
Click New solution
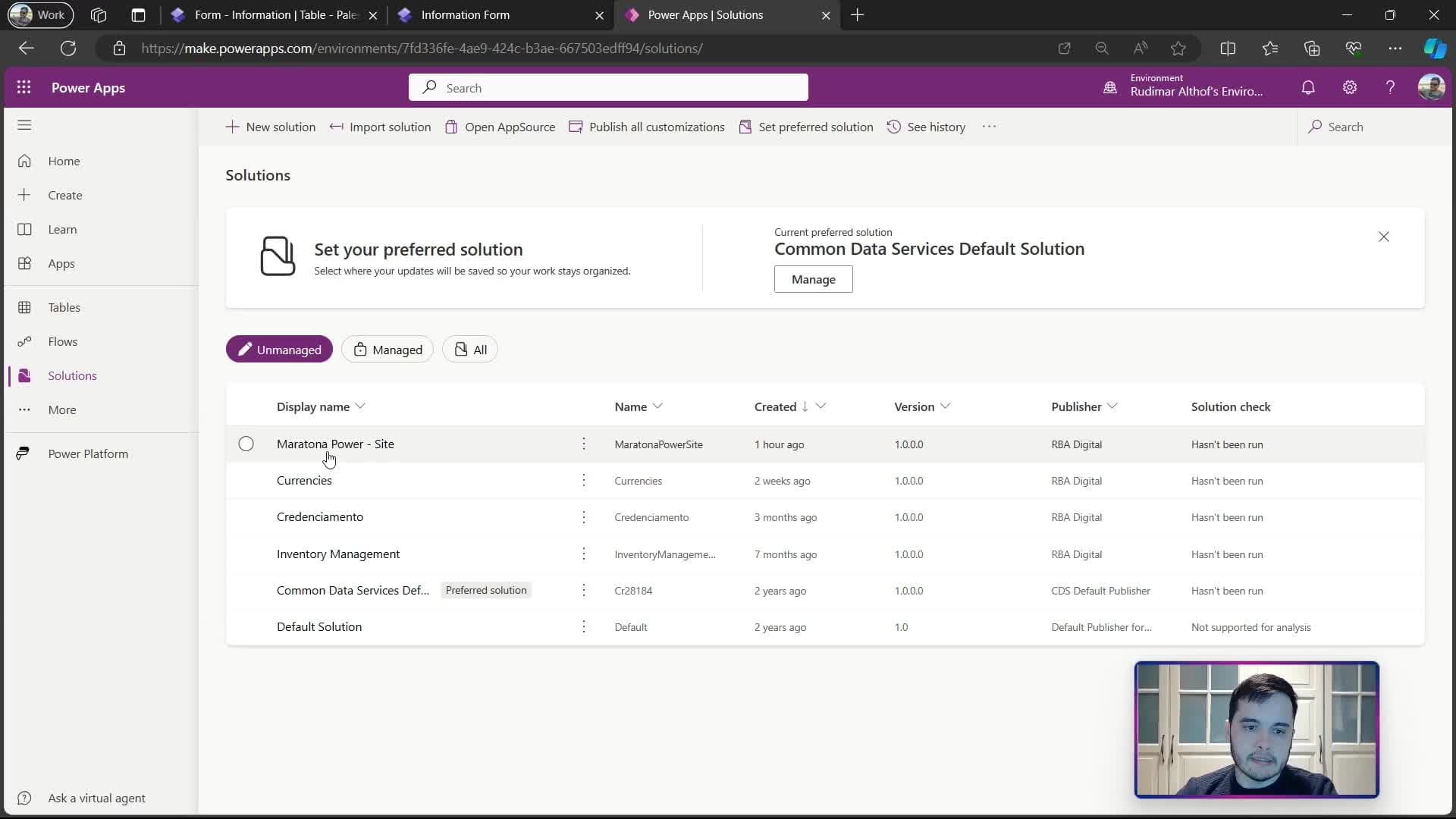pos(271,127)
